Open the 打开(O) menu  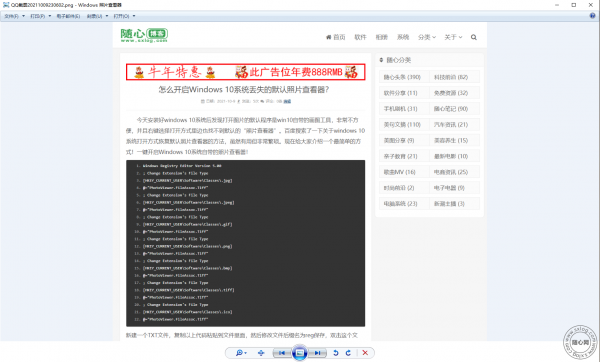(124, 16)
